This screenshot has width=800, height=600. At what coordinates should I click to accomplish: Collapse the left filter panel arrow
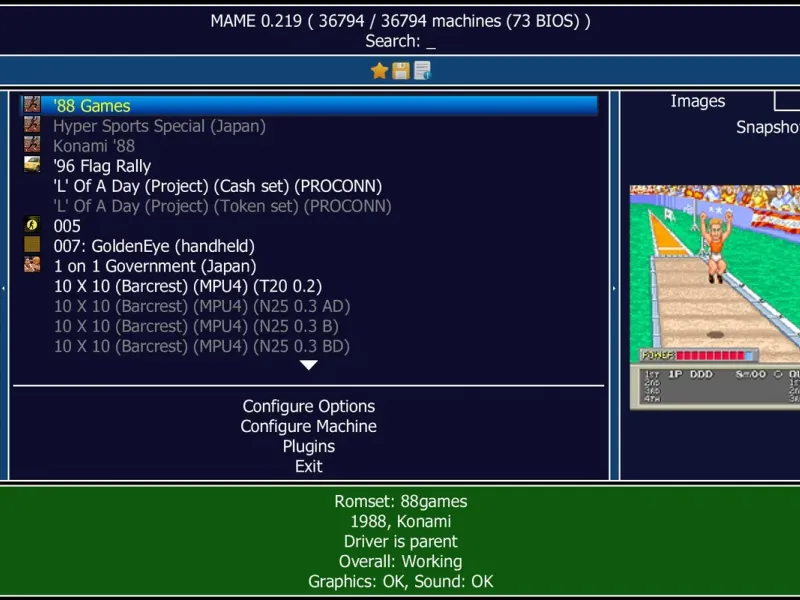(x=4, y=288)
